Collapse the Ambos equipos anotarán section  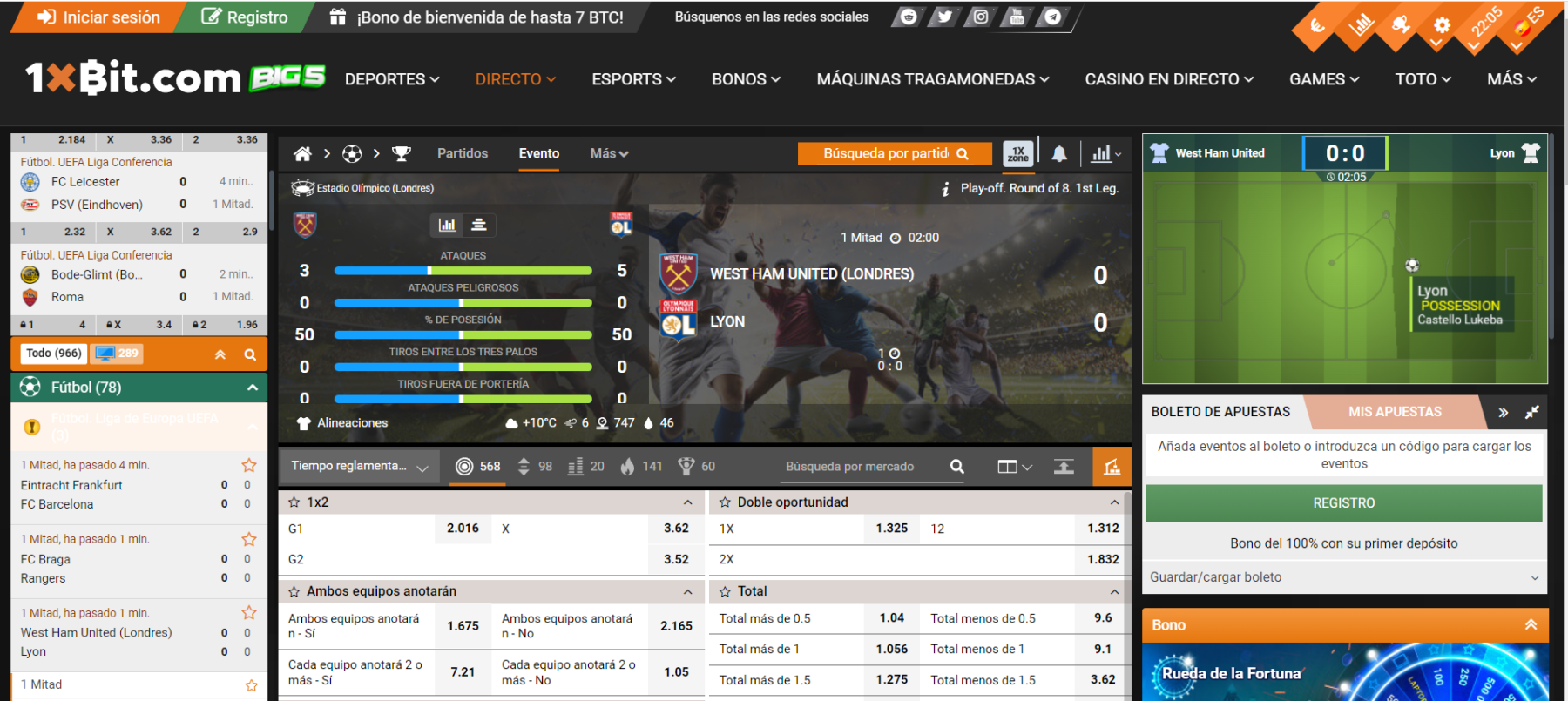pyautogui.click(x=688, y=591)
